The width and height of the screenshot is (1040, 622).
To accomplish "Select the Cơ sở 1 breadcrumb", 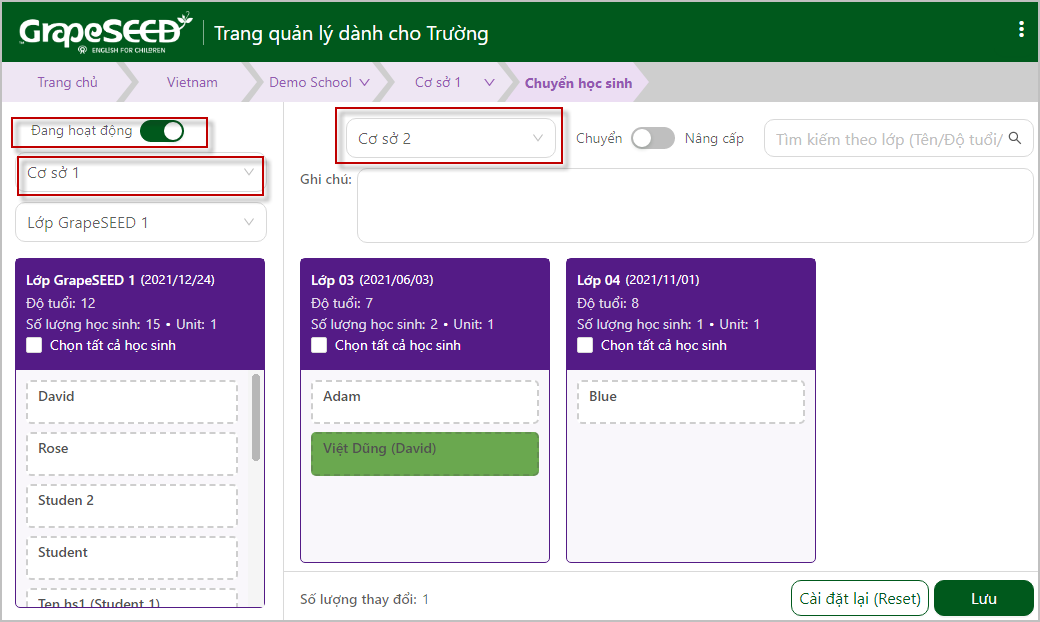I will 438,82.
